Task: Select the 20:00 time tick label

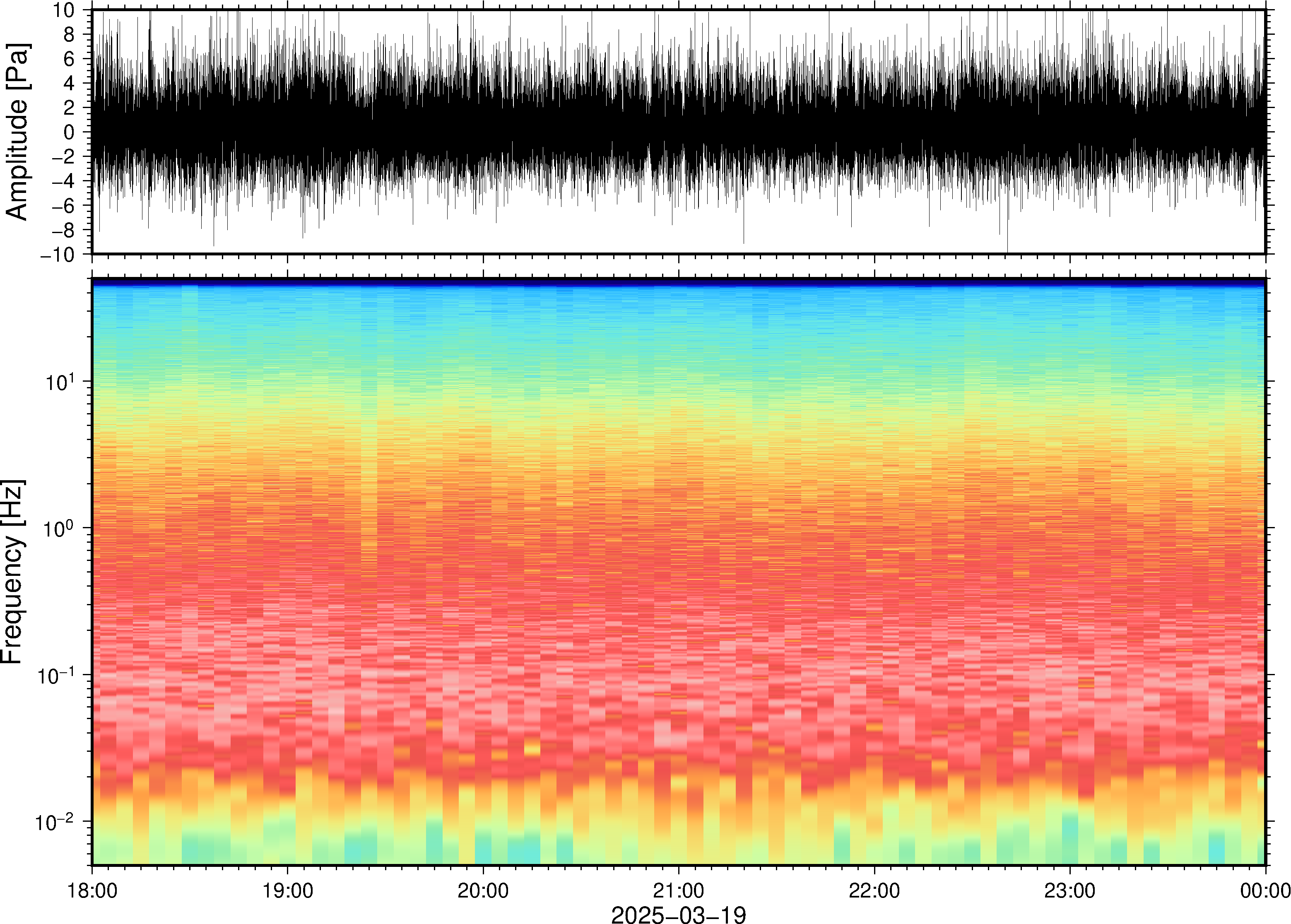Action: [x=483, y=890]
